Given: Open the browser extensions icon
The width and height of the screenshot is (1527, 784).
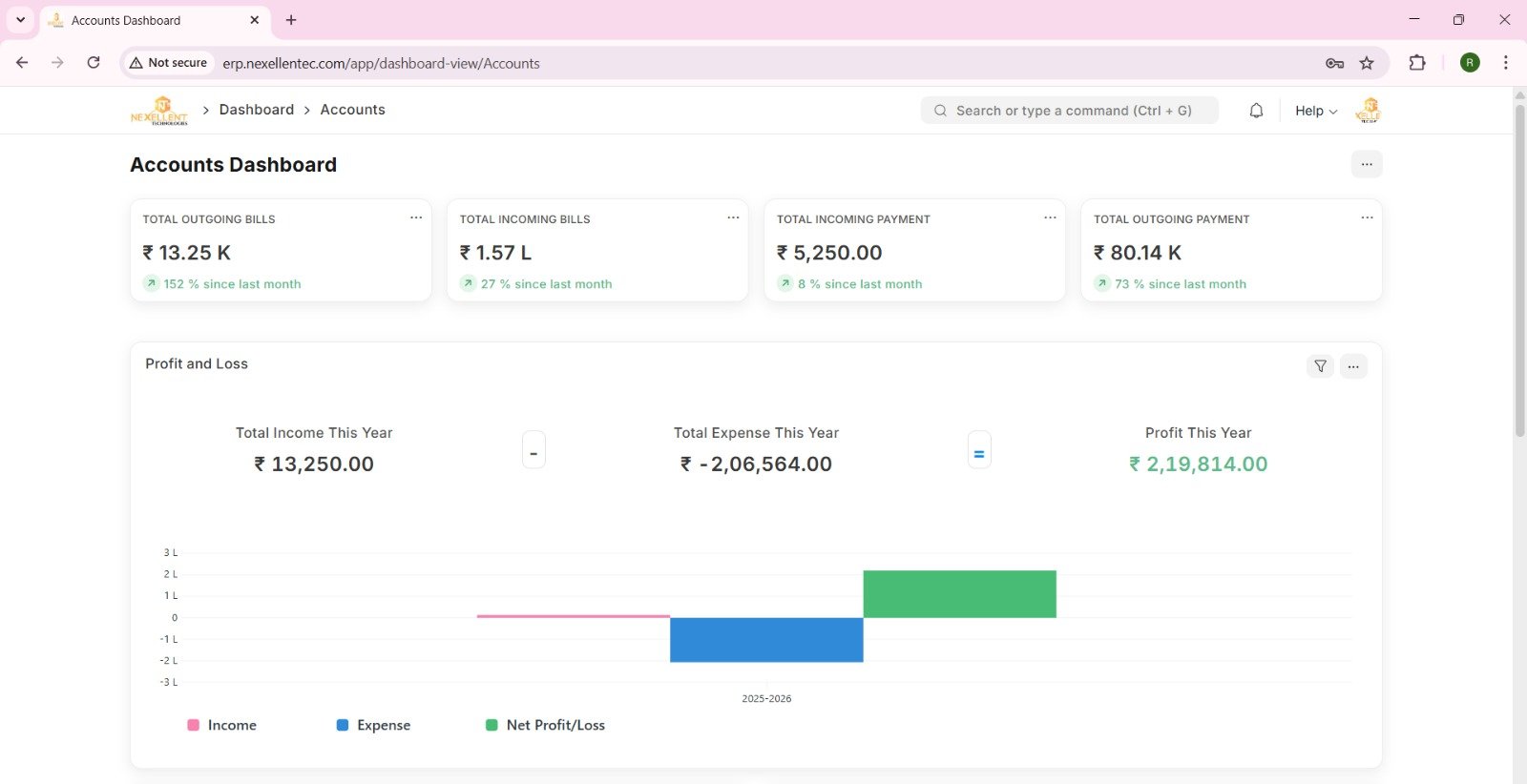Looking at the screenshot, I should click(1417, 63).
